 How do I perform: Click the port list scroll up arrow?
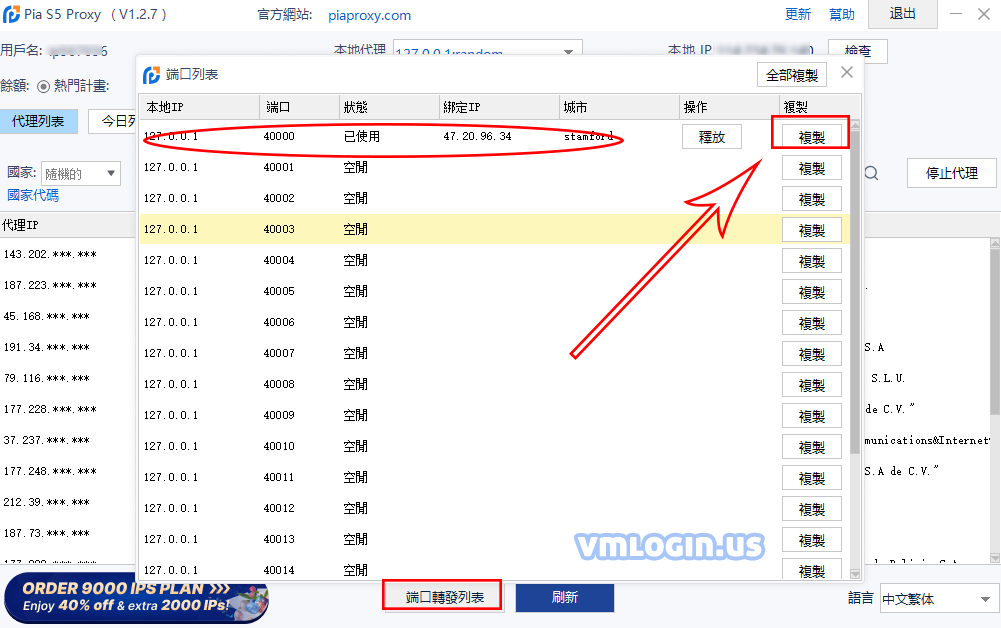point(855,125)
